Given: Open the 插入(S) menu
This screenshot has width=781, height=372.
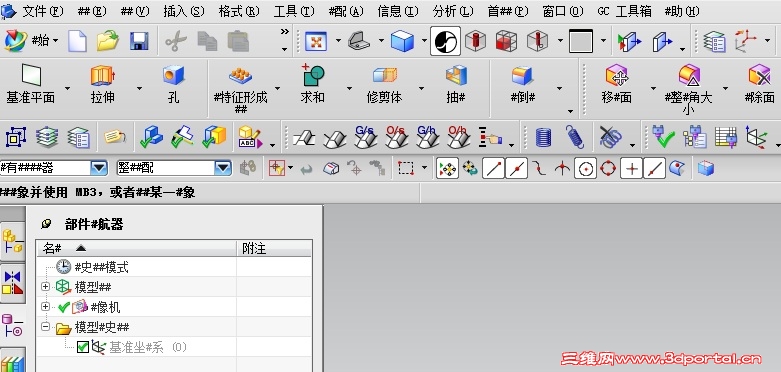Looking at the screenshot, I should point(184,11).
